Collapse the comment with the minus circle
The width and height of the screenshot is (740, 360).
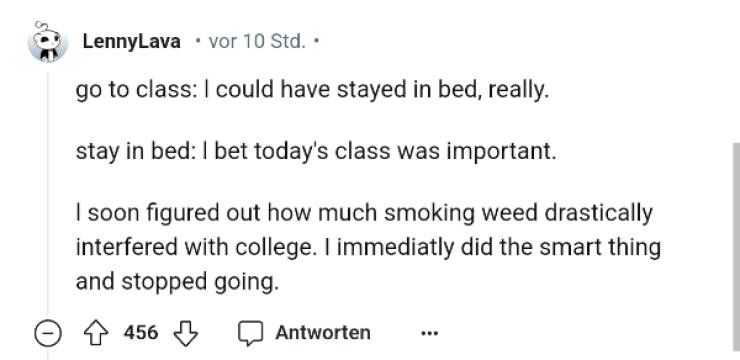click(x=48, y=334)
